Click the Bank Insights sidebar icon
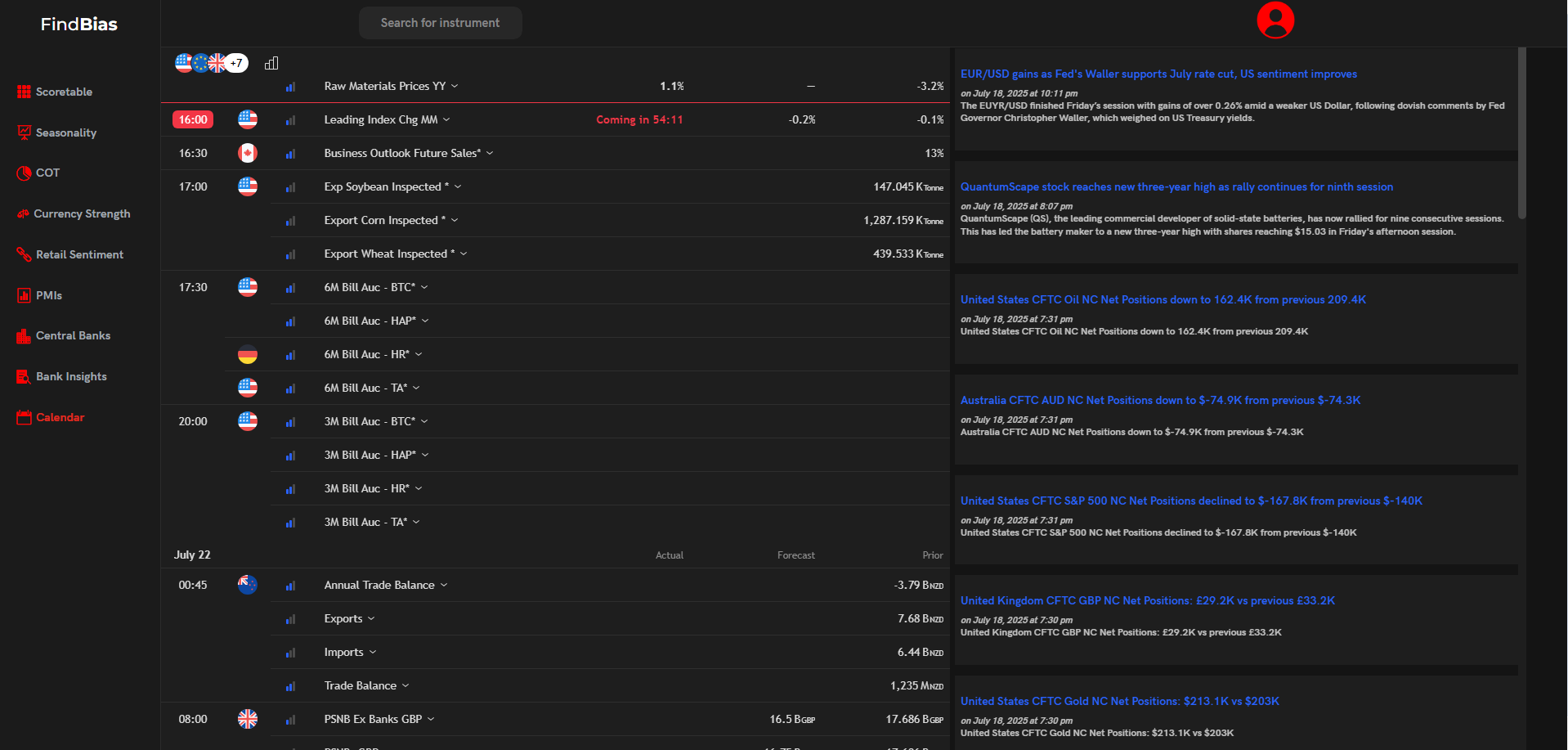Viewport: 1568px width, 750px height. (x=24, y=376)
